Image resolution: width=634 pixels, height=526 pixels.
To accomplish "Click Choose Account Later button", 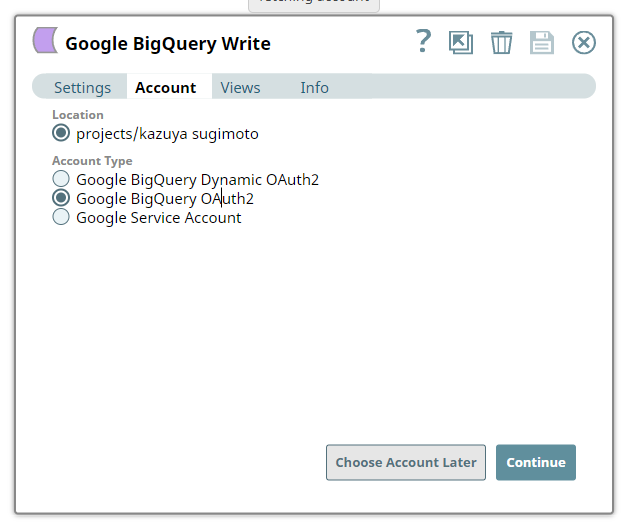I will [x=406, y=462].
